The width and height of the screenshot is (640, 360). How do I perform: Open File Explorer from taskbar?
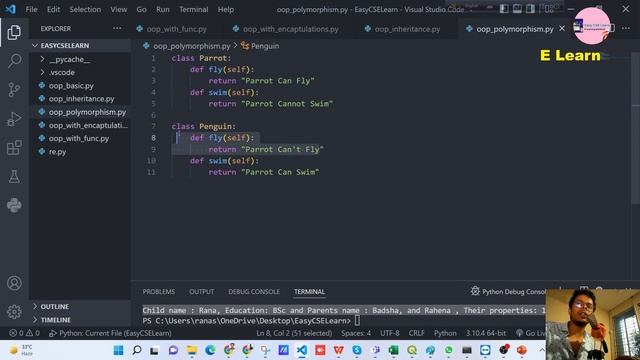(x=192, y=350)
